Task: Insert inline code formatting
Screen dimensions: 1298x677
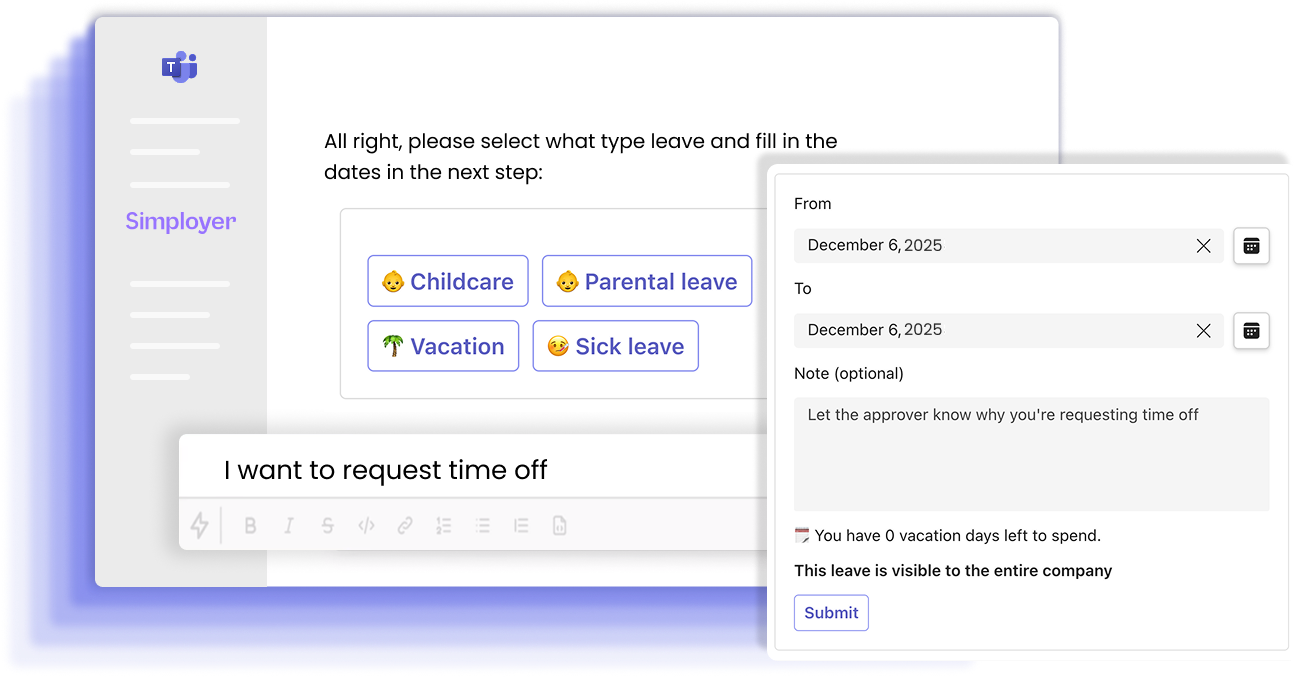Action: pos(366,526)
